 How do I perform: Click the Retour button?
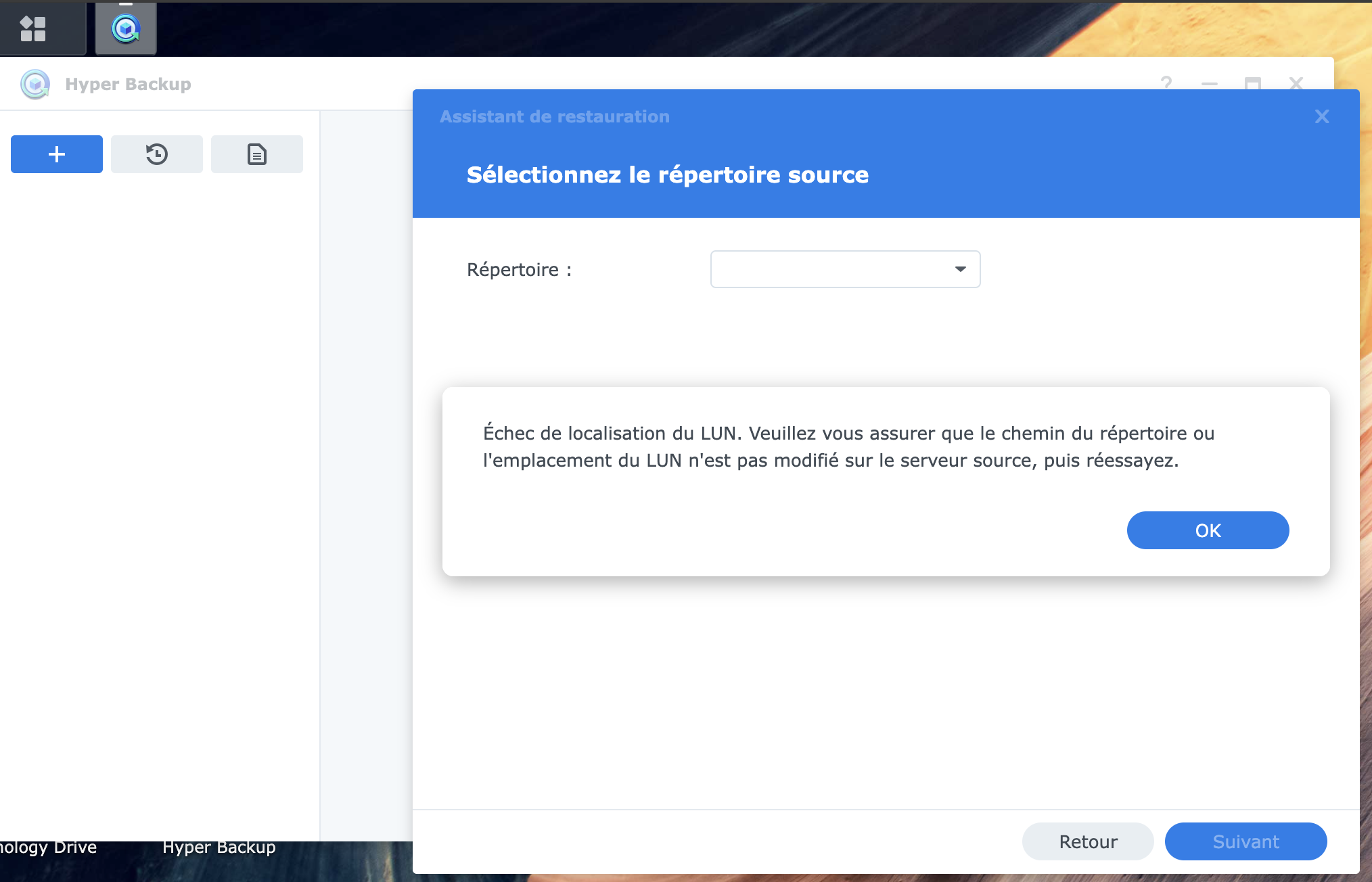pyautogui.click(x=1088, y=841)
